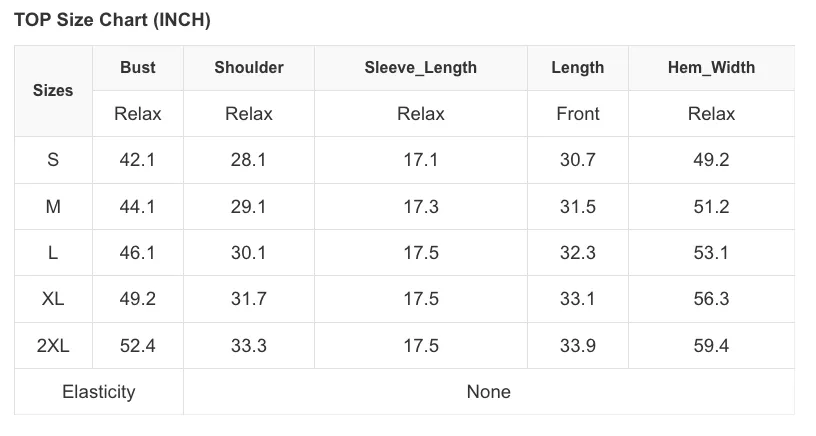Click the Elasticity row label
The width and height of the screenshot is (816, 436).
point(99,392)
